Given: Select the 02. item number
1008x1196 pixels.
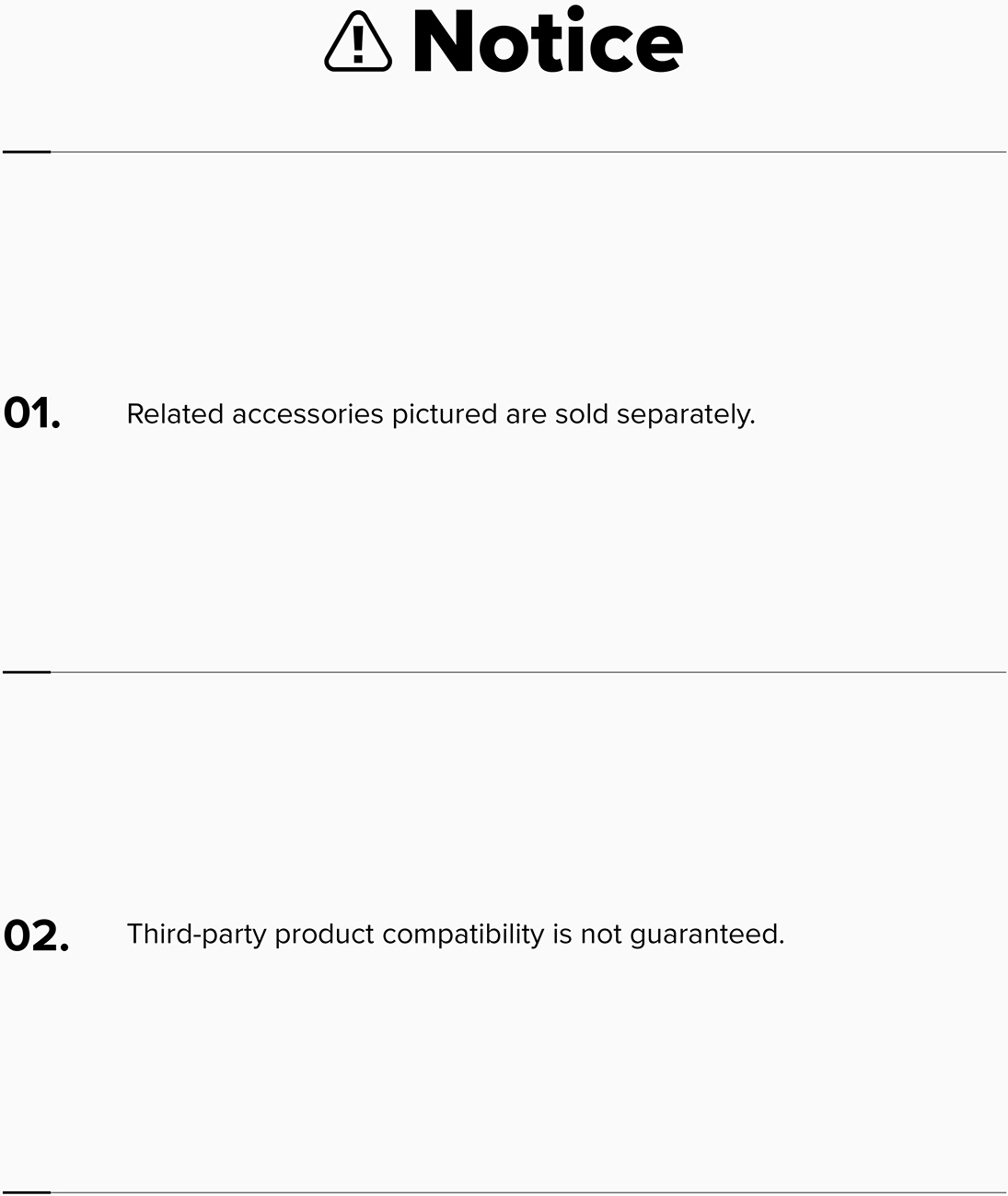Looking at the screenshot, I should coord(36,935).
